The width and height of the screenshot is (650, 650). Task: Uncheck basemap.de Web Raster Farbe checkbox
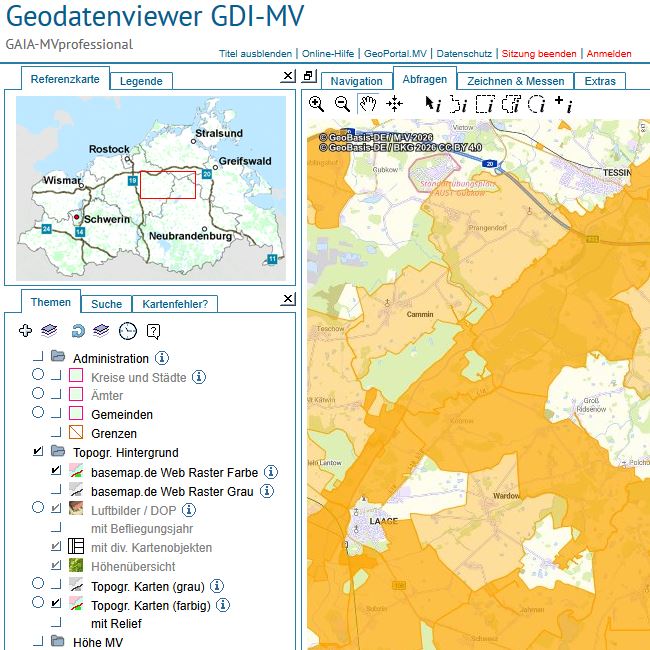56,470
